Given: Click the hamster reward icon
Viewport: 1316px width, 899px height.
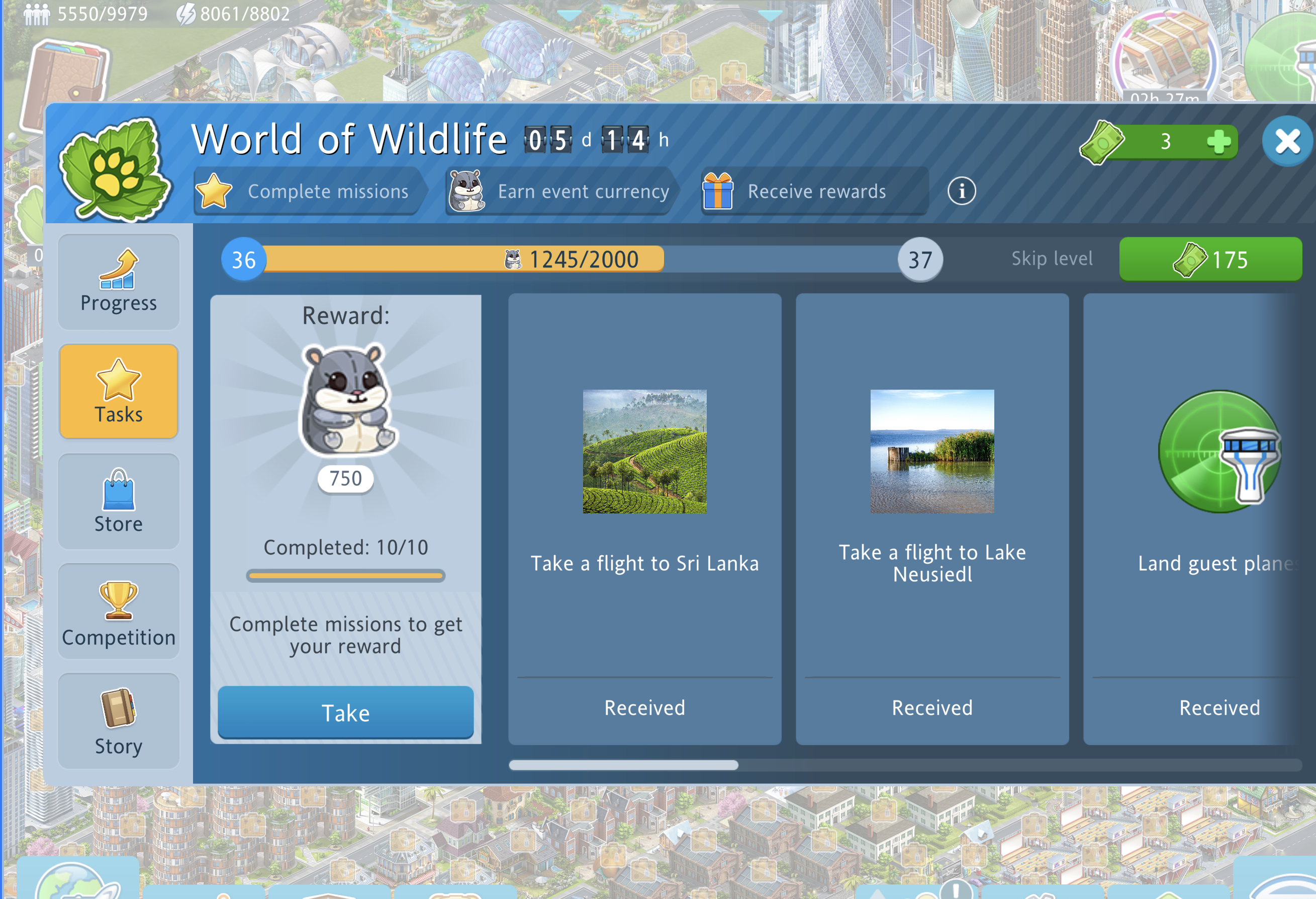Looking at the screenshot, I should [x=346, y=400].
